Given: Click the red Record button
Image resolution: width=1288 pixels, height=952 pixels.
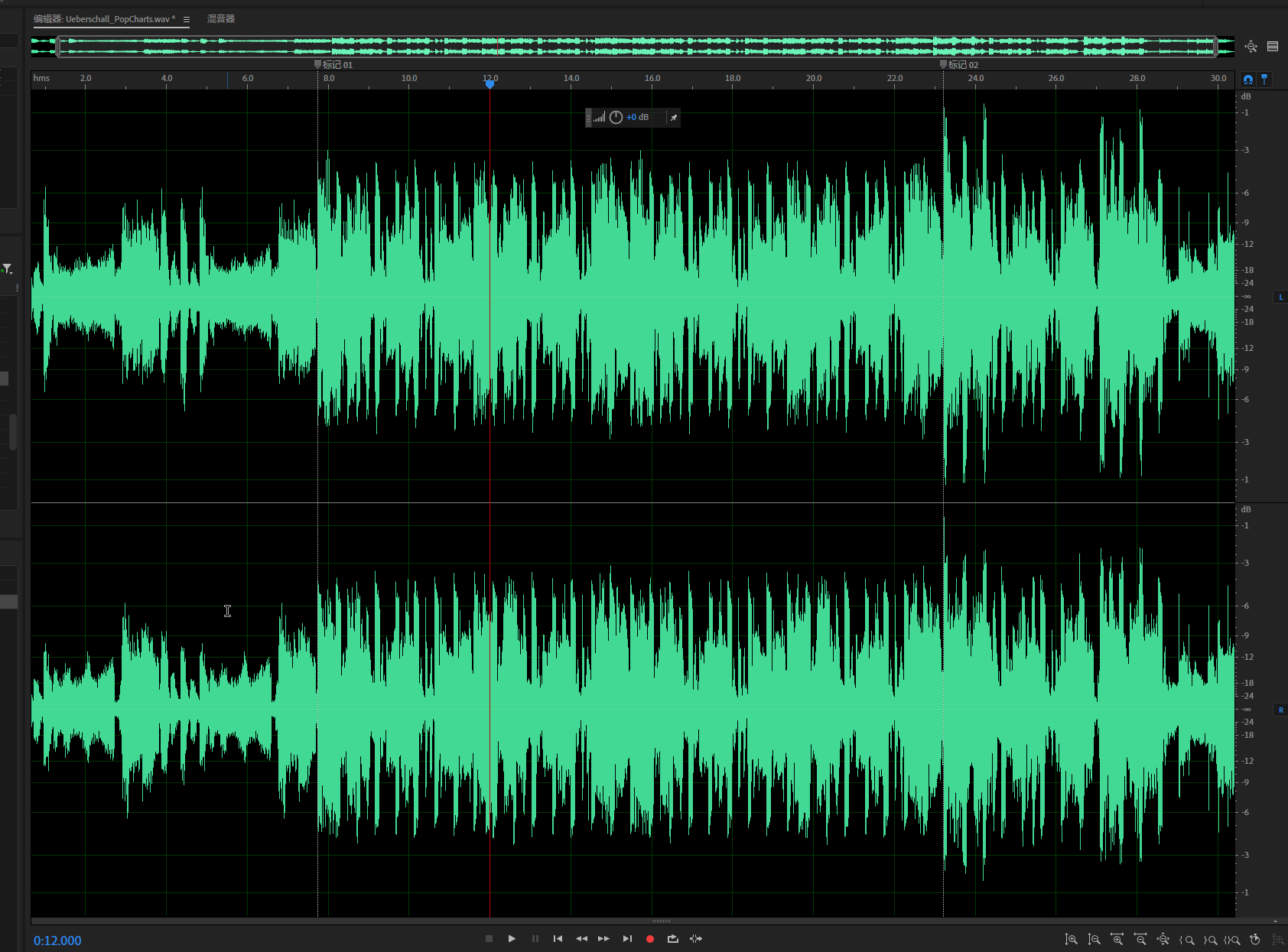Looking at the screenshot, I should (x=650, y=939).
